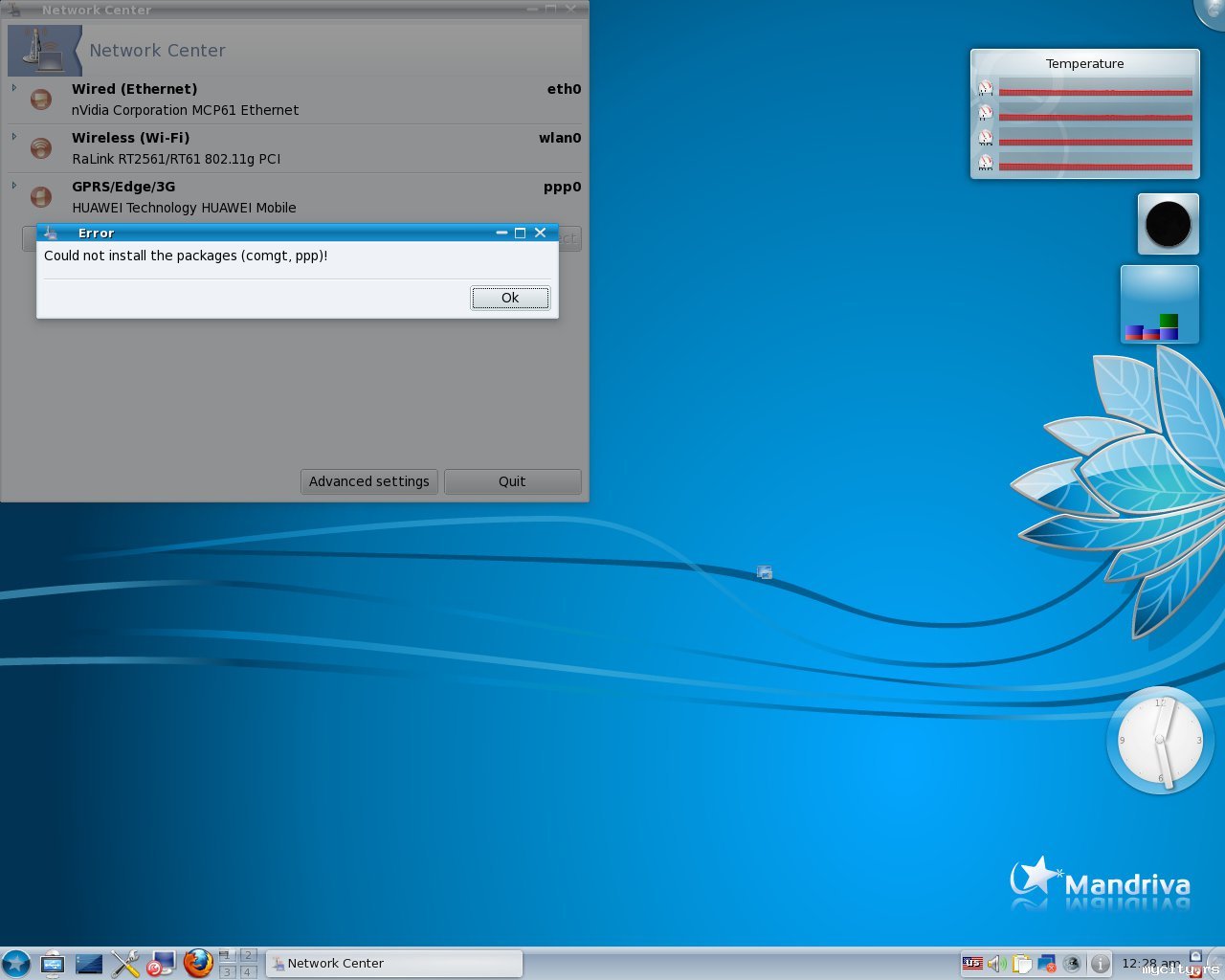
Task: Click the first temperature sensor gauge icon
Action: tap(986, 88)
